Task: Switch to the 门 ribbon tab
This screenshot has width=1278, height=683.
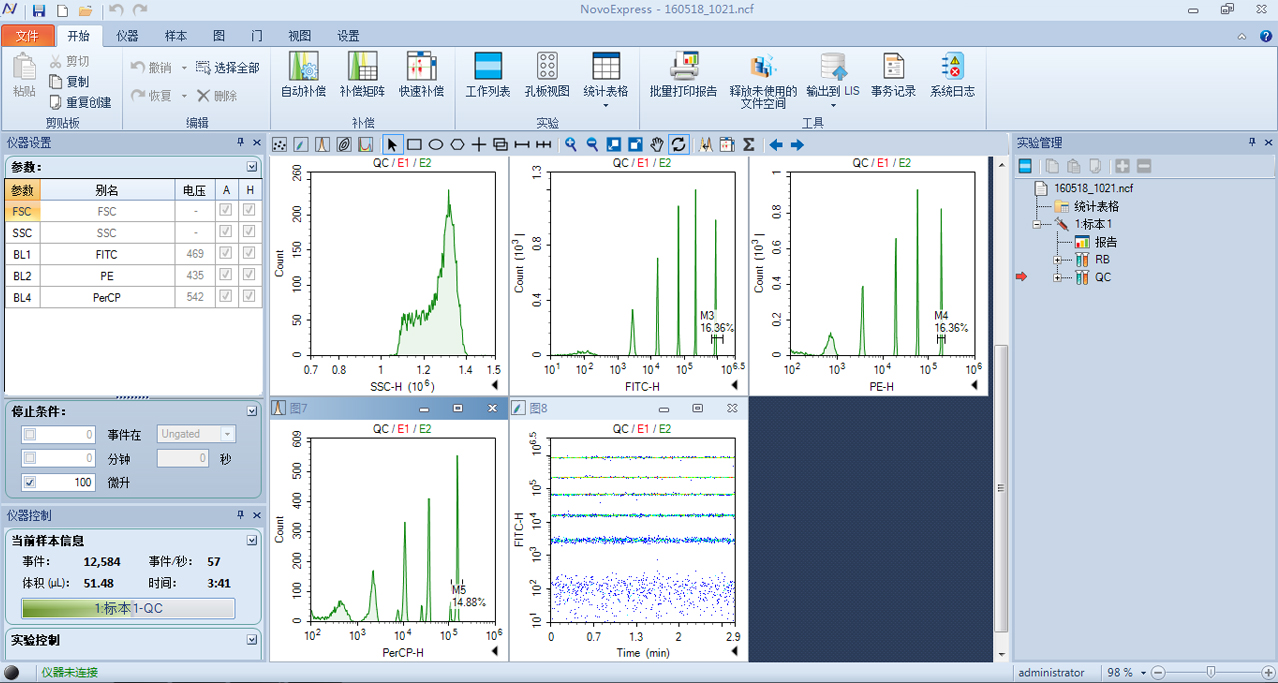Action: (257, 36)
